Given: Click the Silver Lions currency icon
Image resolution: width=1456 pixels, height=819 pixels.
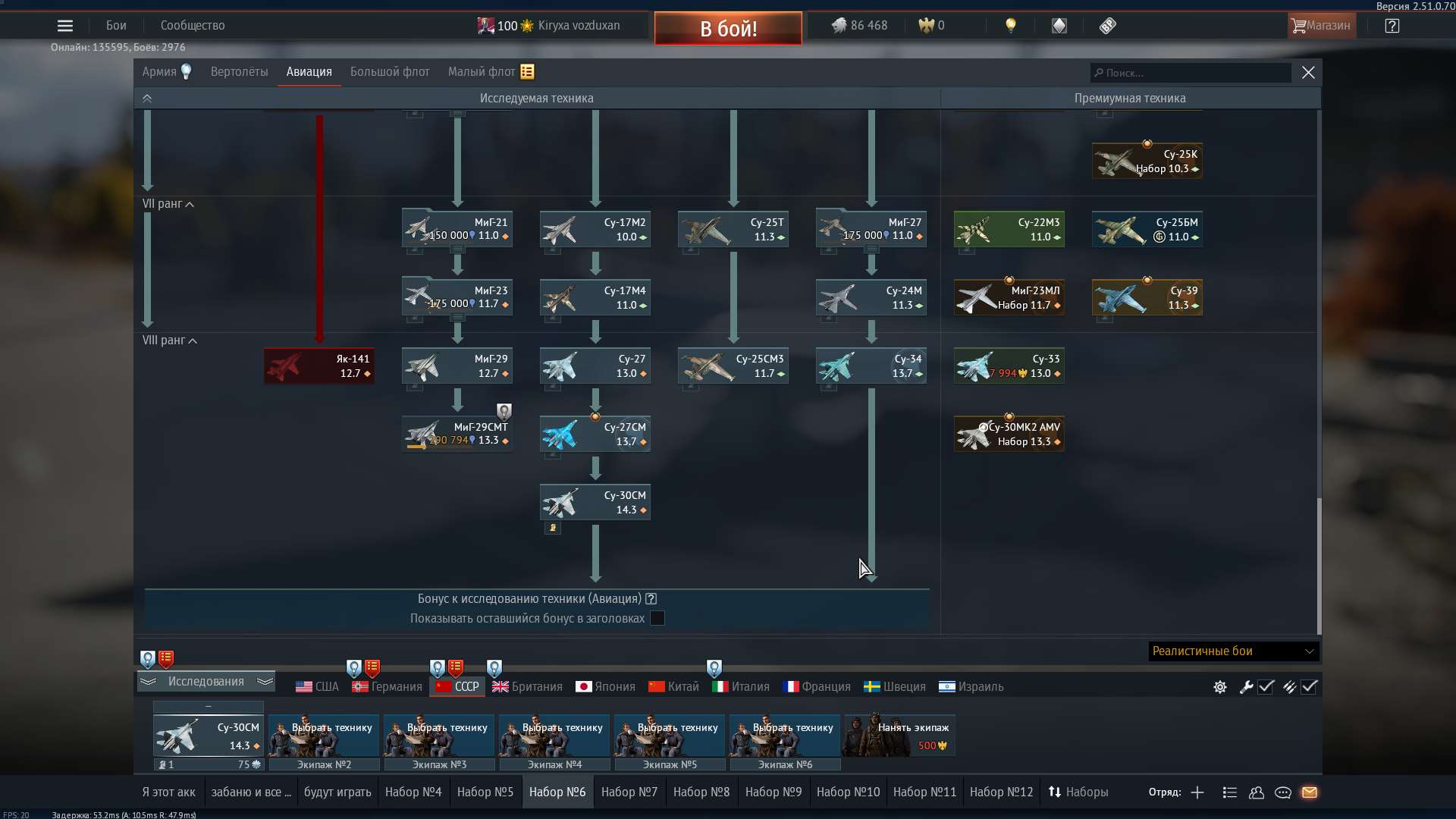Looking at the screenshot, I should pyautogui.click(x=841, y=25).
